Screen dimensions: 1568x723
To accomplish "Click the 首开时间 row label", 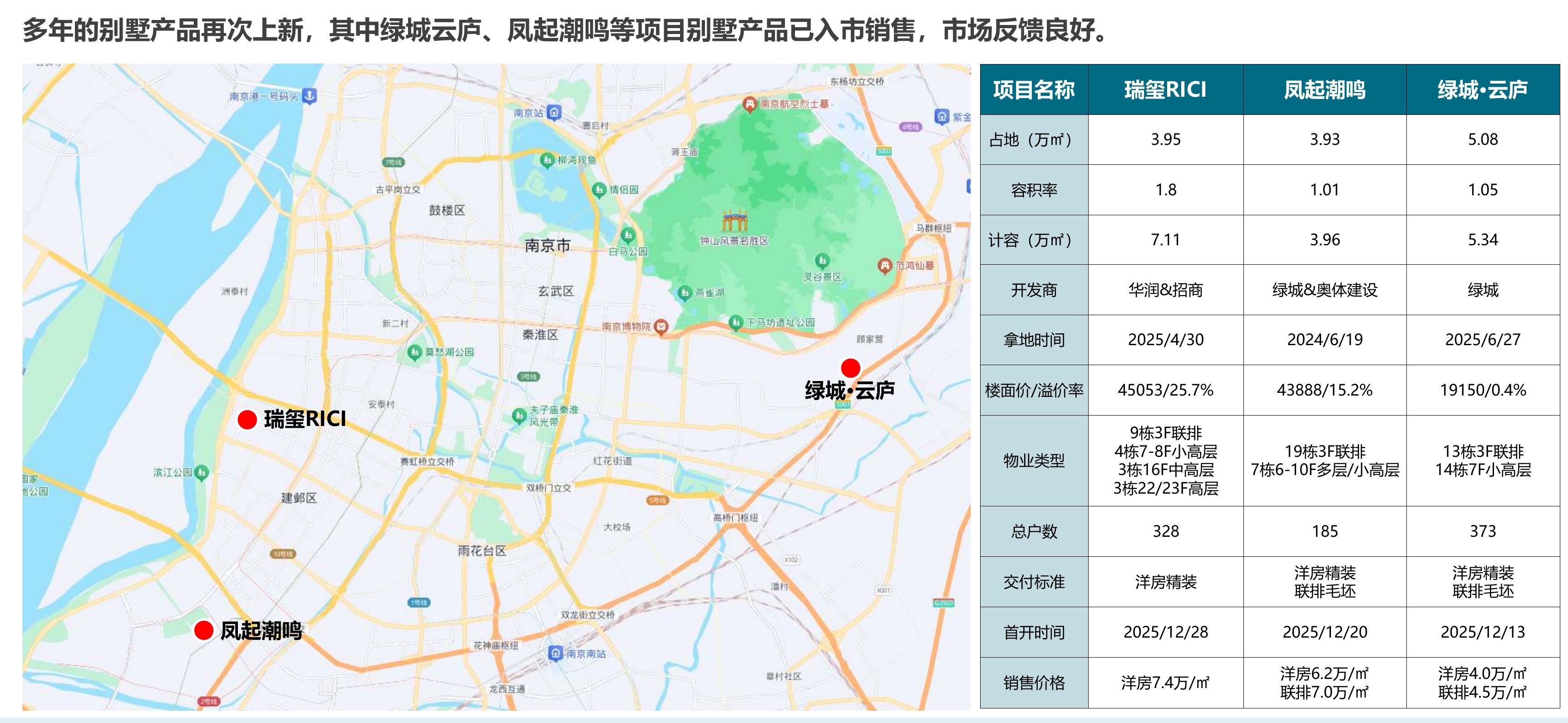I will pos(1034,632).
